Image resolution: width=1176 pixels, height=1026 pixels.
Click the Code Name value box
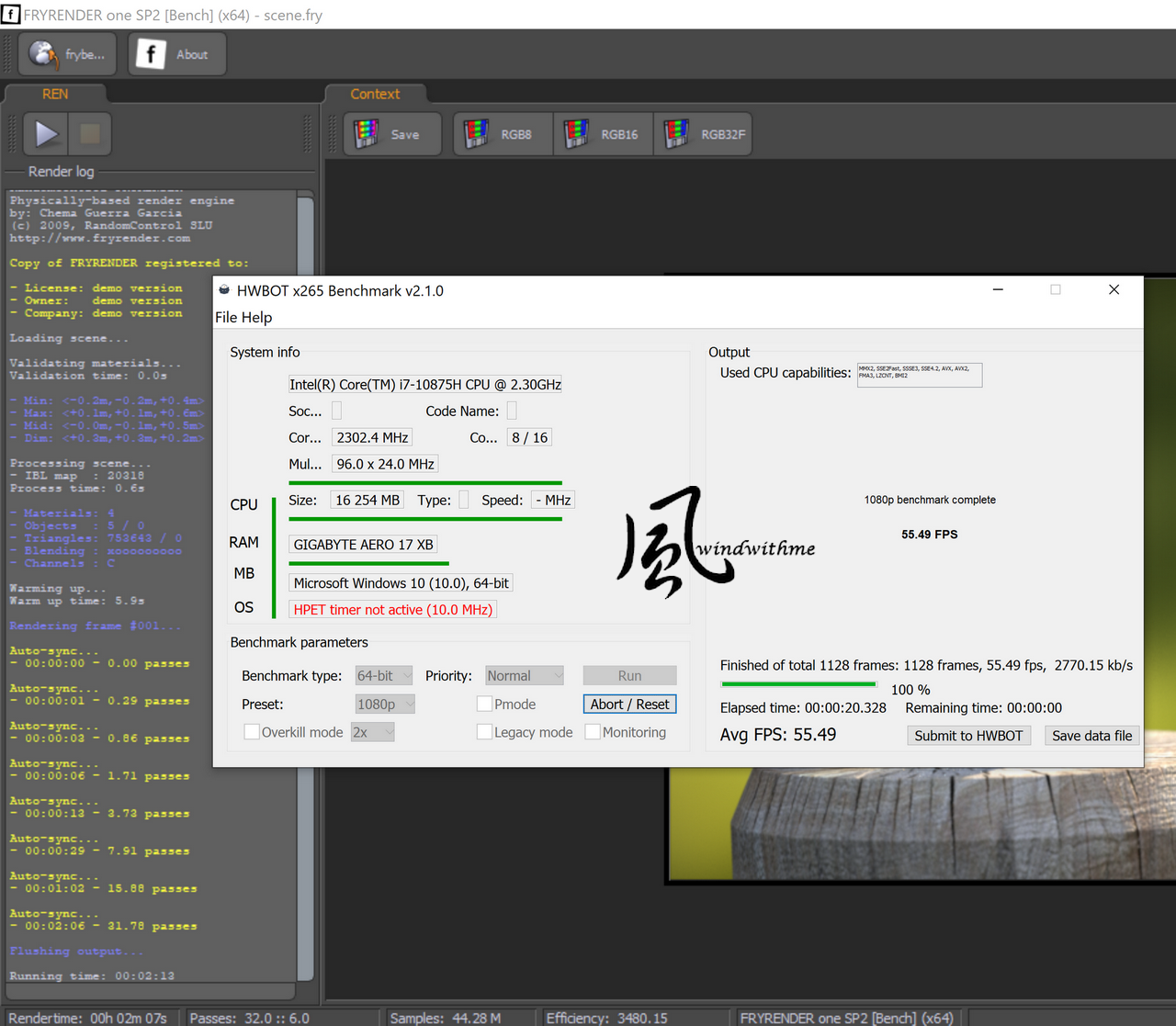[512, 411]
